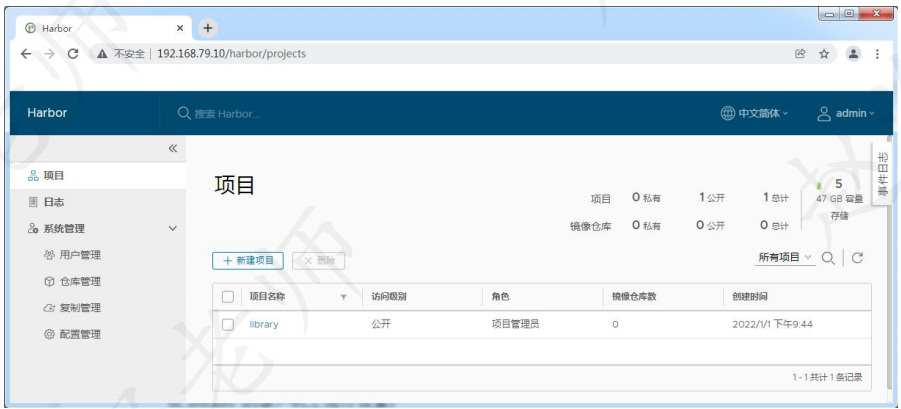Open the 中文简体 language dropdown
The width and height of the screenshot is (901, 409).
754,113
